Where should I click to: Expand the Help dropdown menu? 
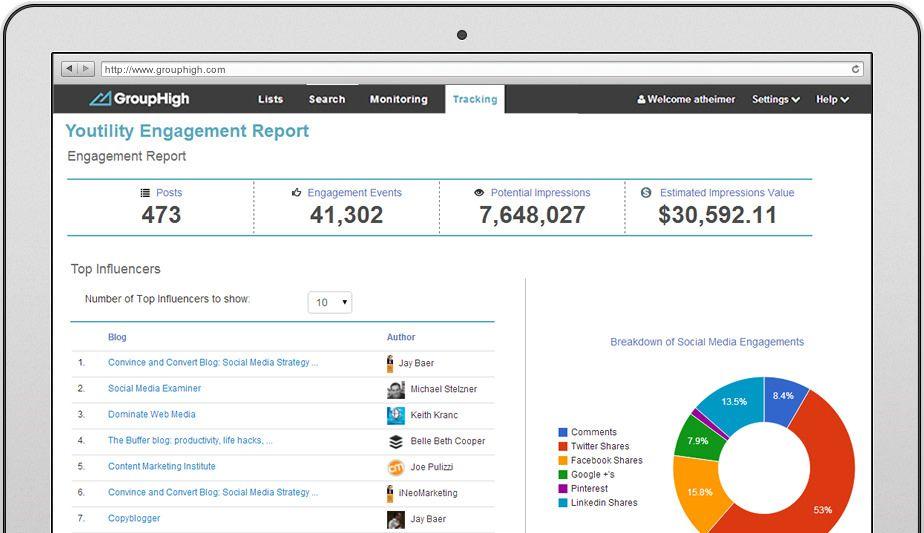832,99
